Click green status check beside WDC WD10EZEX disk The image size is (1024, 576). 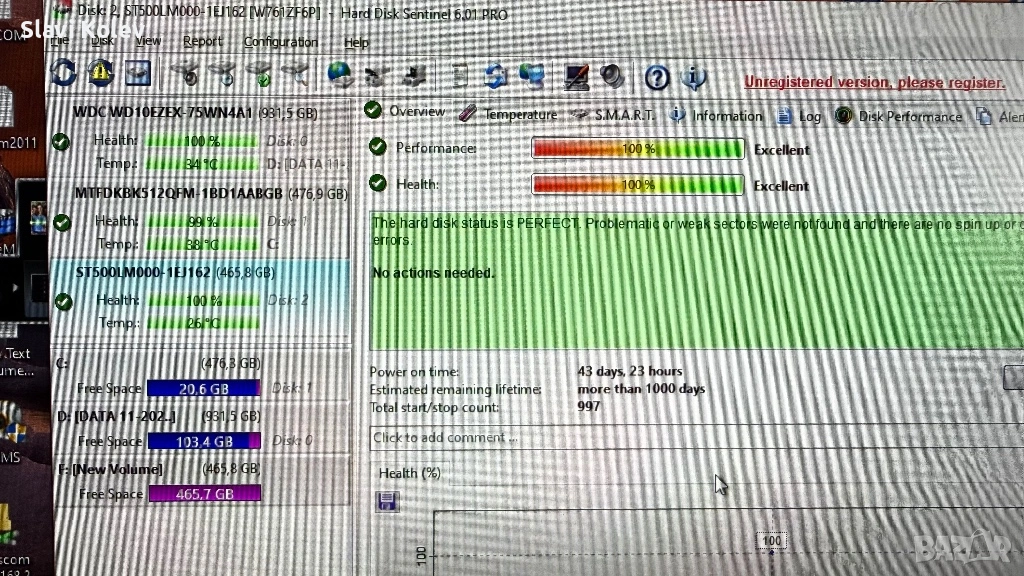(61, 141)
